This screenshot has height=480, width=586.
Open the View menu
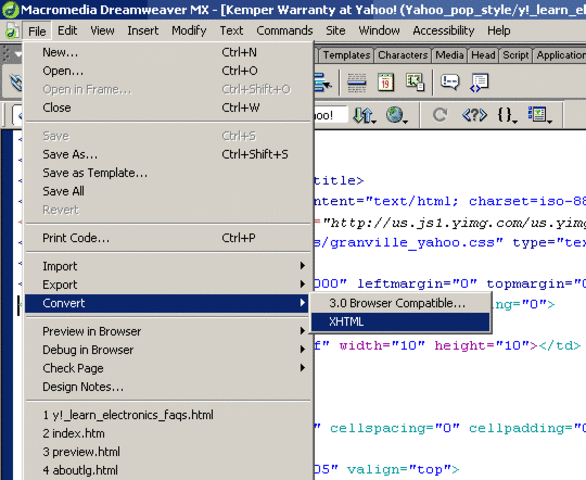pyautogui.click(x=102, y=31)
